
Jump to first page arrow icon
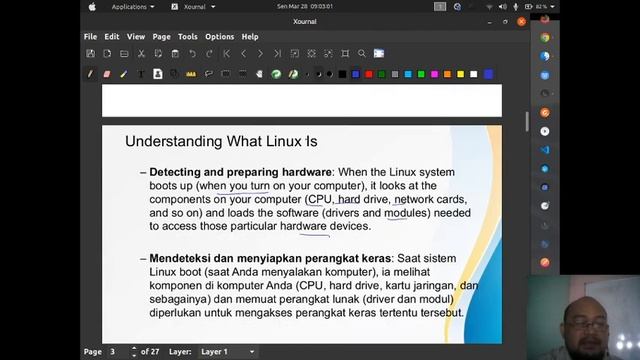coord(227,53)
